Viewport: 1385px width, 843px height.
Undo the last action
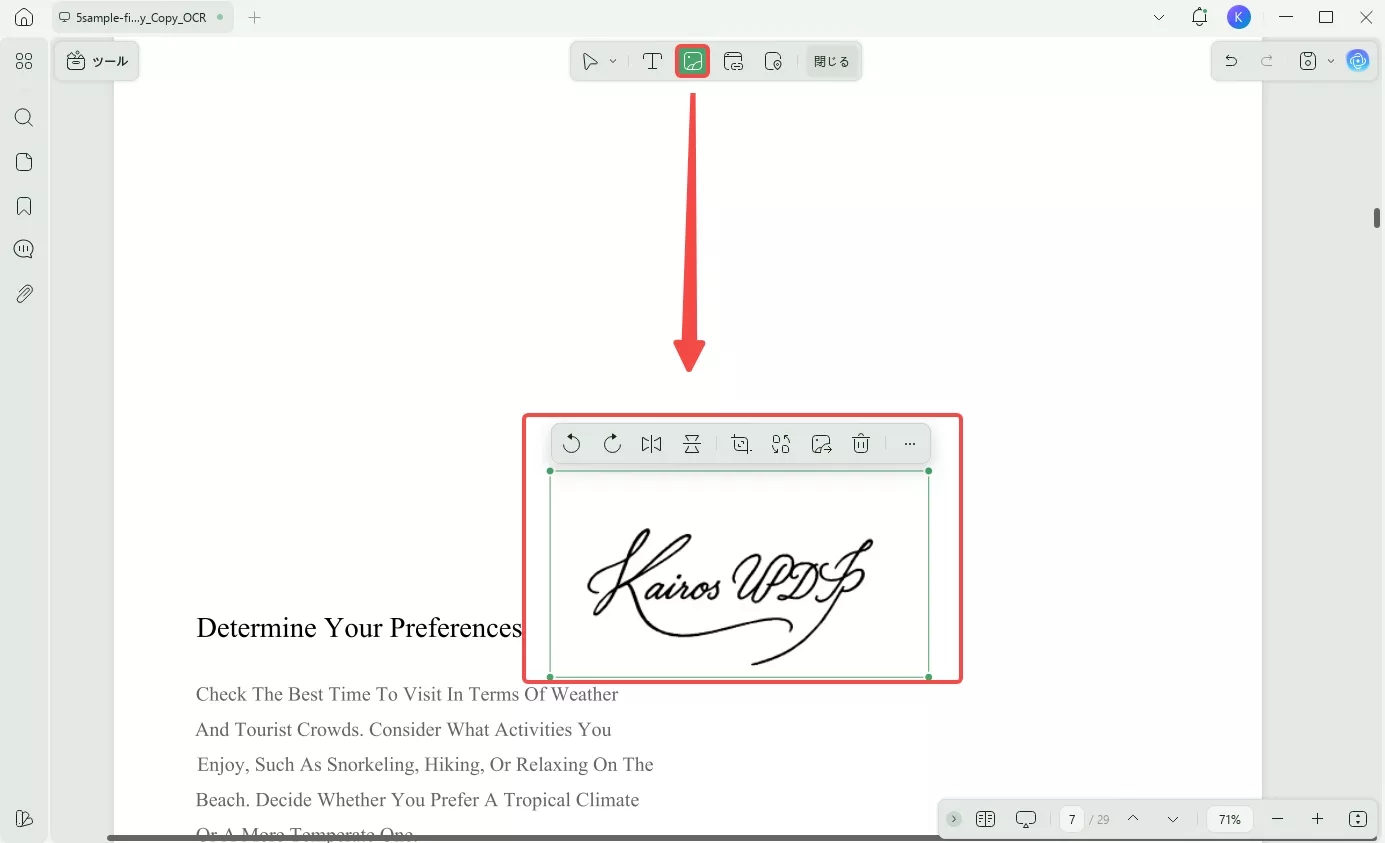point(1231,62)
